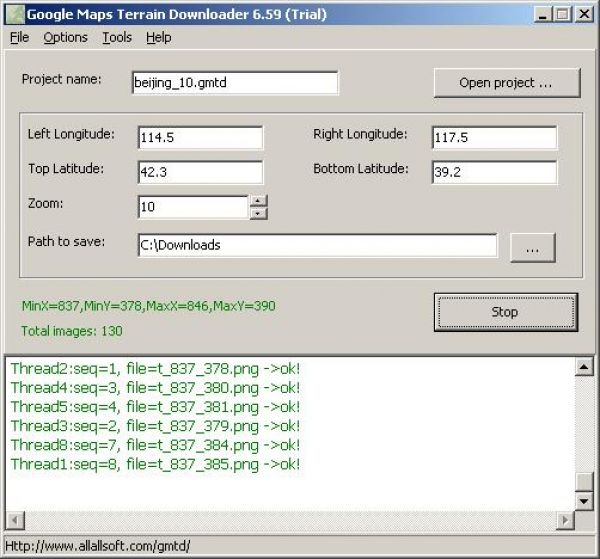The width and height of the screenshot is (600, 559).
Task: Click the Left Longitude label
Action: point(71,134)
